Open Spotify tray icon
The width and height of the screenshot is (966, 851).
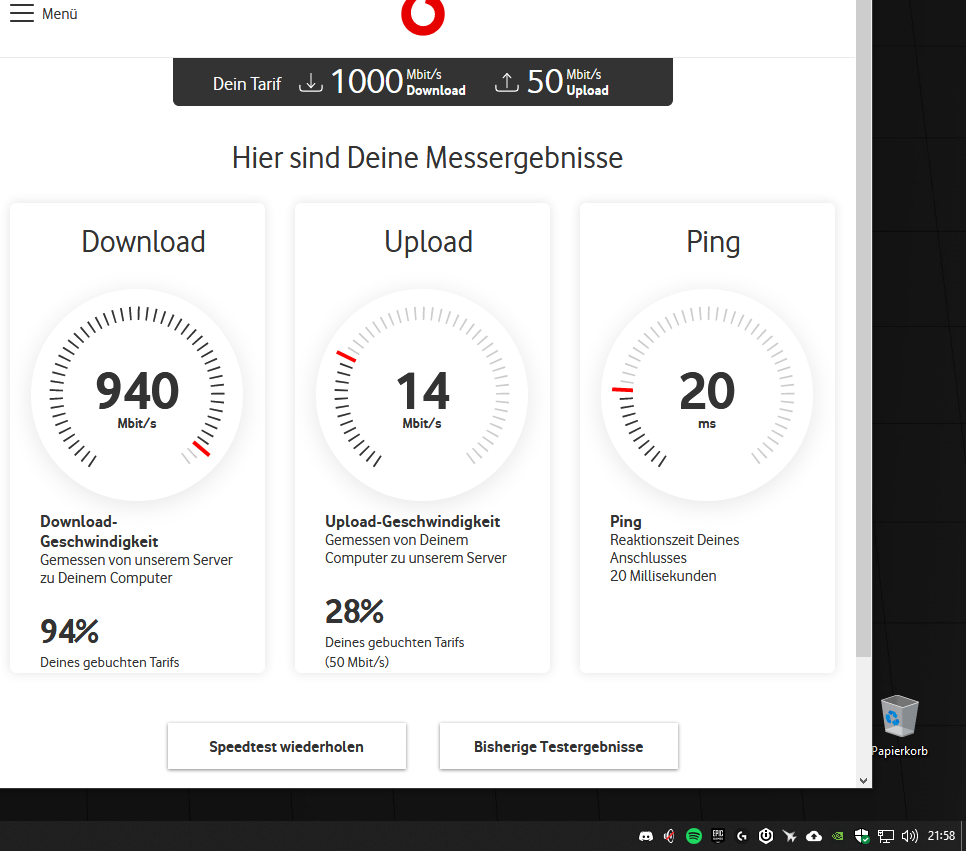pos(694,836)
